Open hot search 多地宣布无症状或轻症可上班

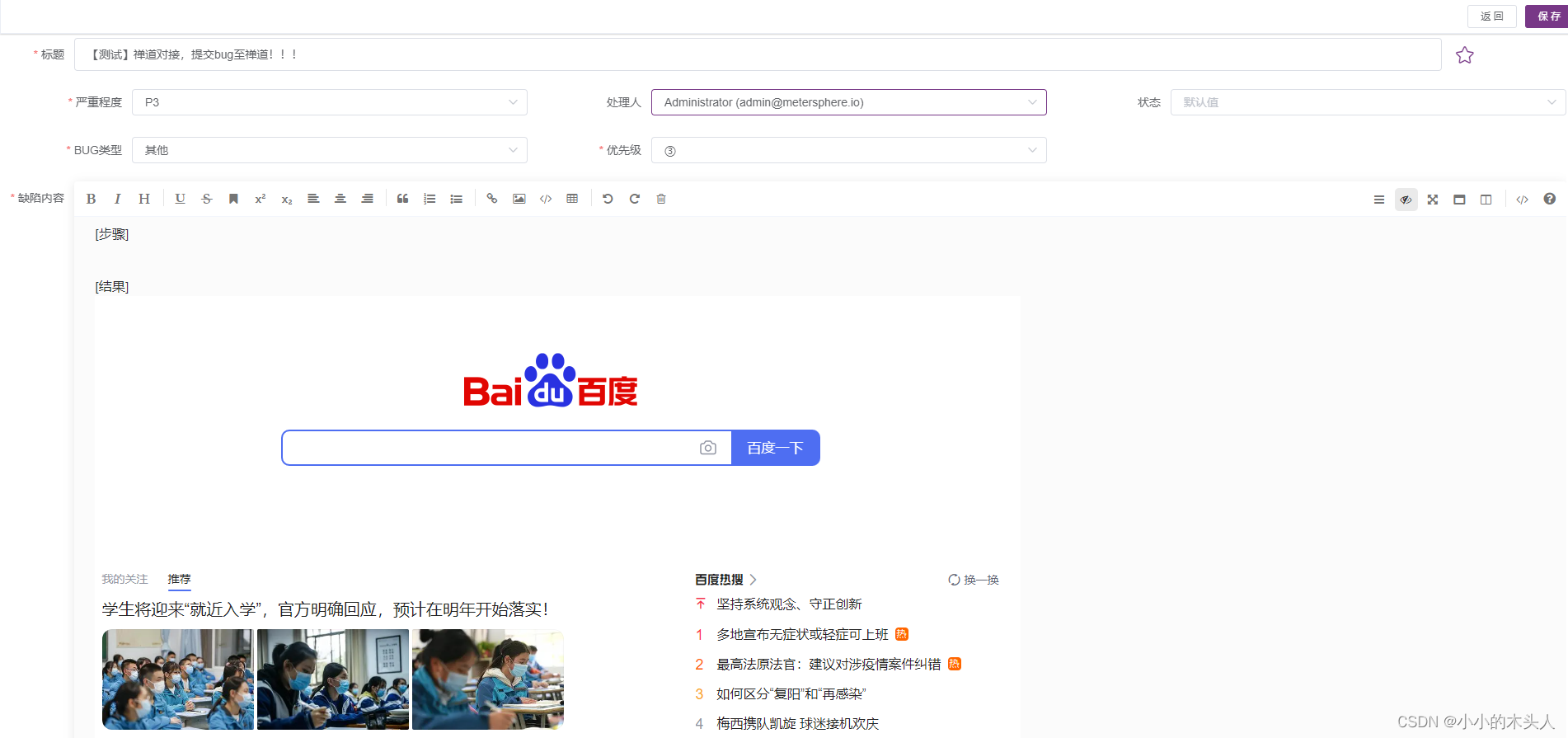coord(802,634)
